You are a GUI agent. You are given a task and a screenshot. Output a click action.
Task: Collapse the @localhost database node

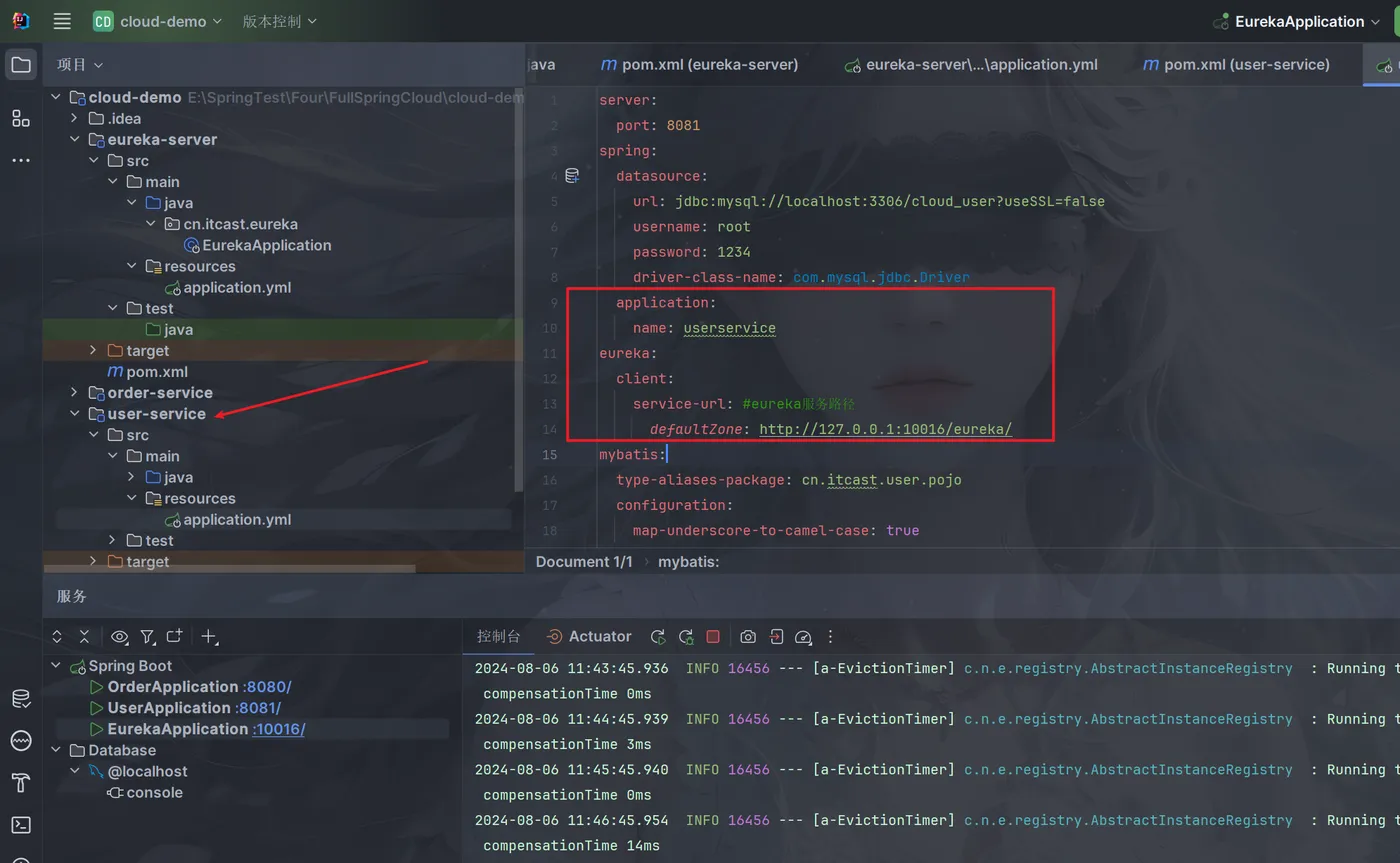[75, 771]
